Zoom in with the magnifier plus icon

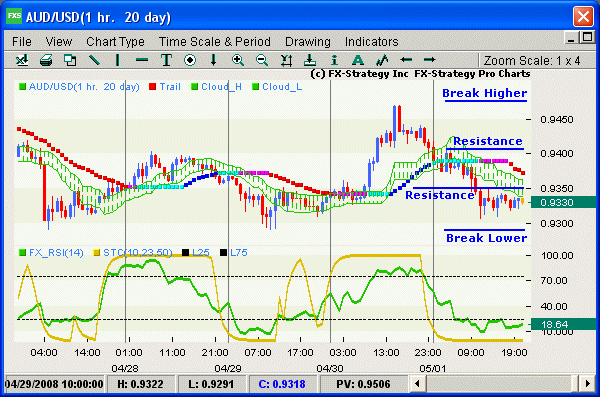(x=238, y=60)
